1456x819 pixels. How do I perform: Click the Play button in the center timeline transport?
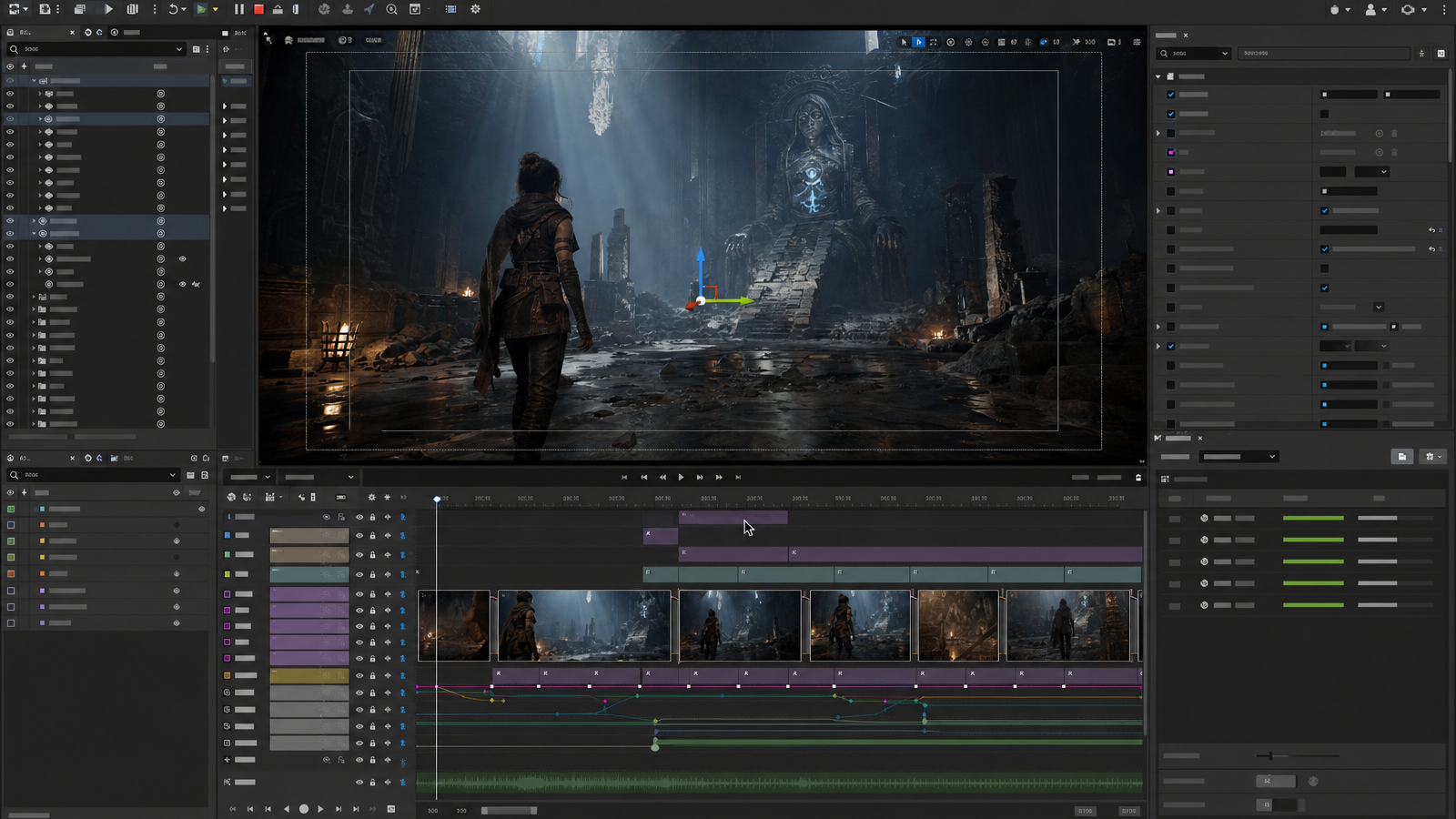pyautogui.click(x=681, y=477)
